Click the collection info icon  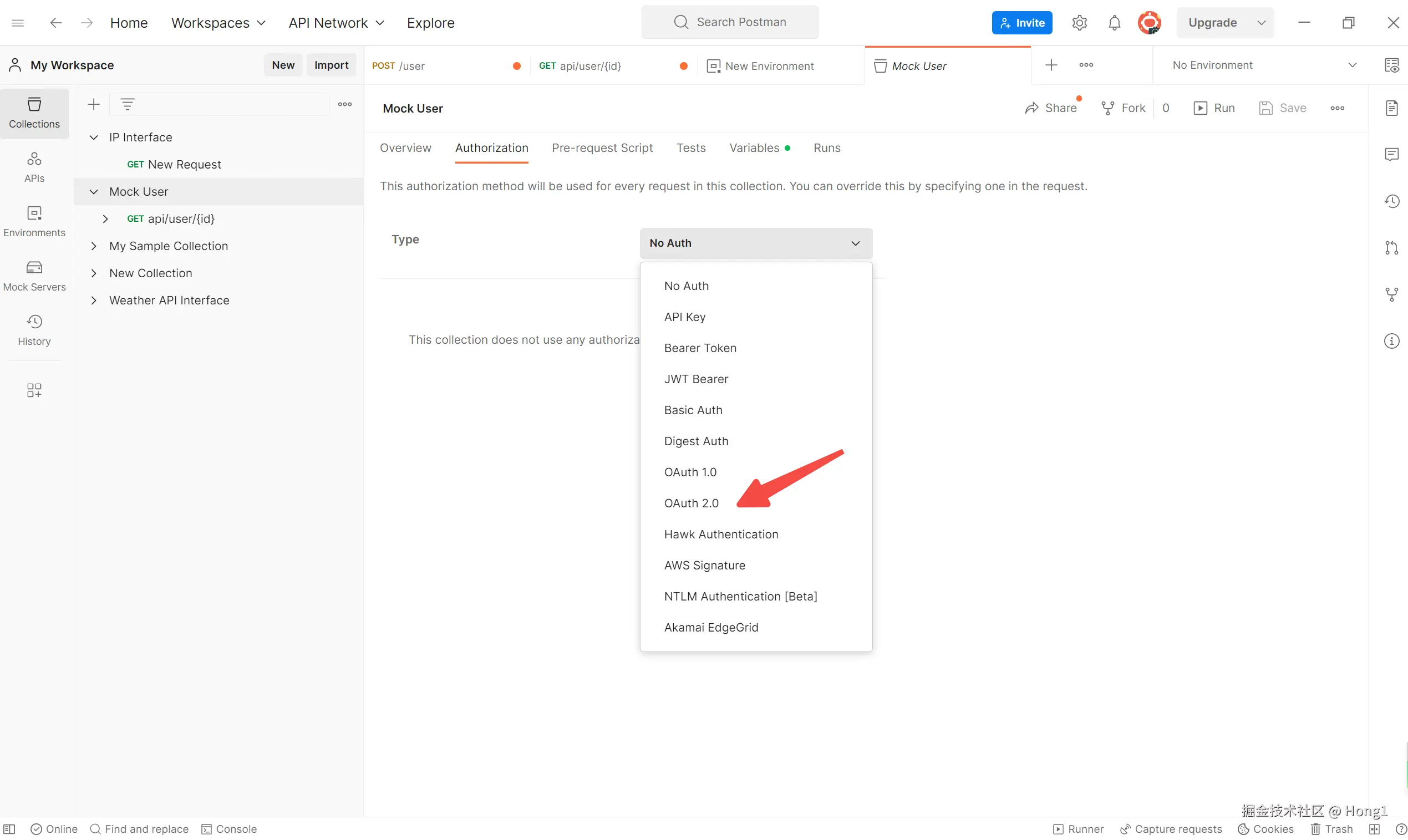coord(1391,341)
